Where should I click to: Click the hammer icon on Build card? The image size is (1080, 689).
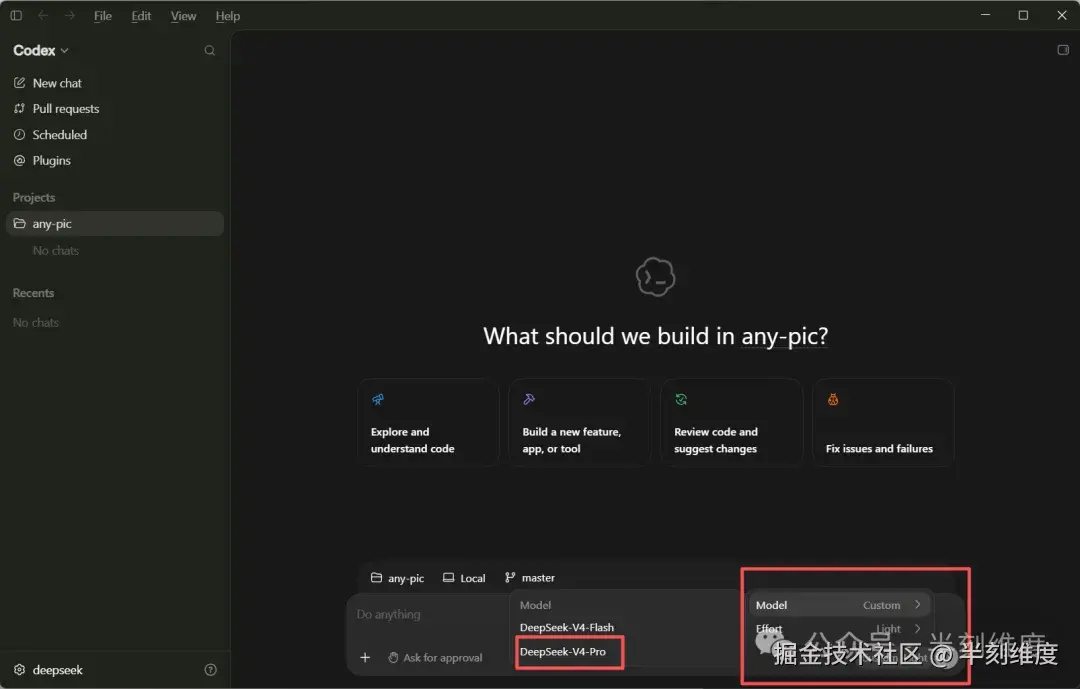[529, 400]
